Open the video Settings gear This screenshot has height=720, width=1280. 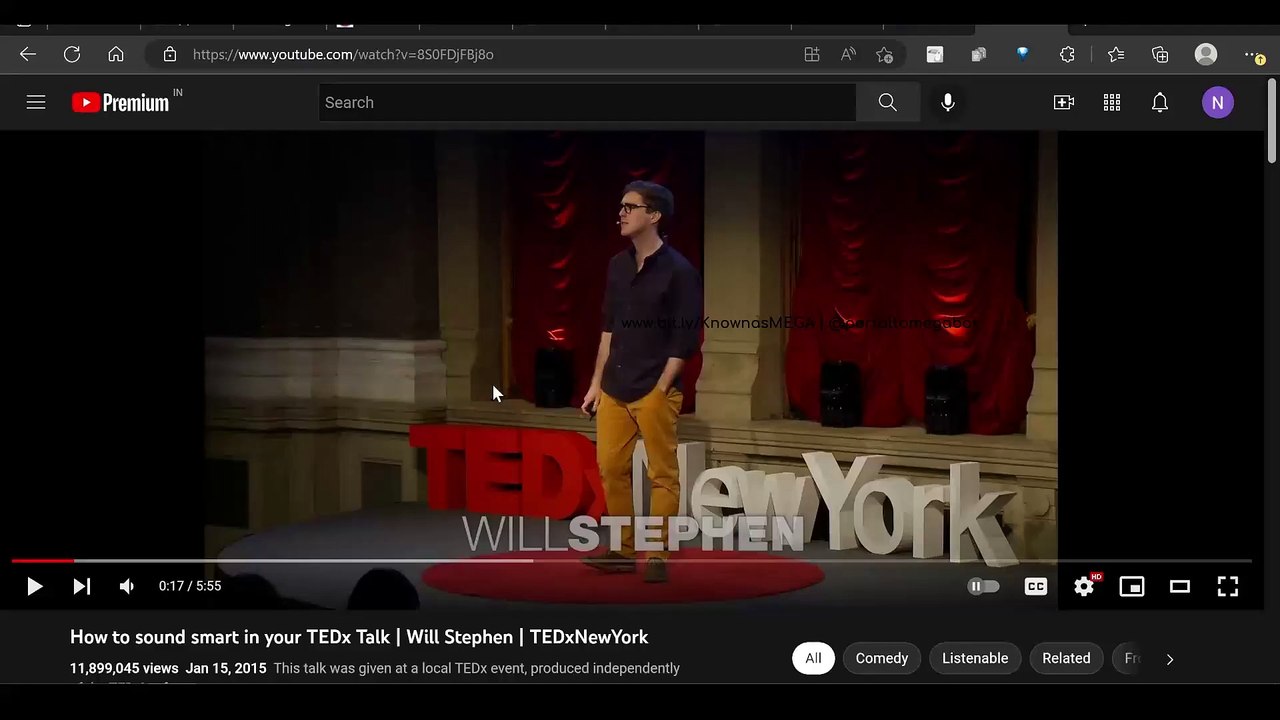tap(1085, 586)
